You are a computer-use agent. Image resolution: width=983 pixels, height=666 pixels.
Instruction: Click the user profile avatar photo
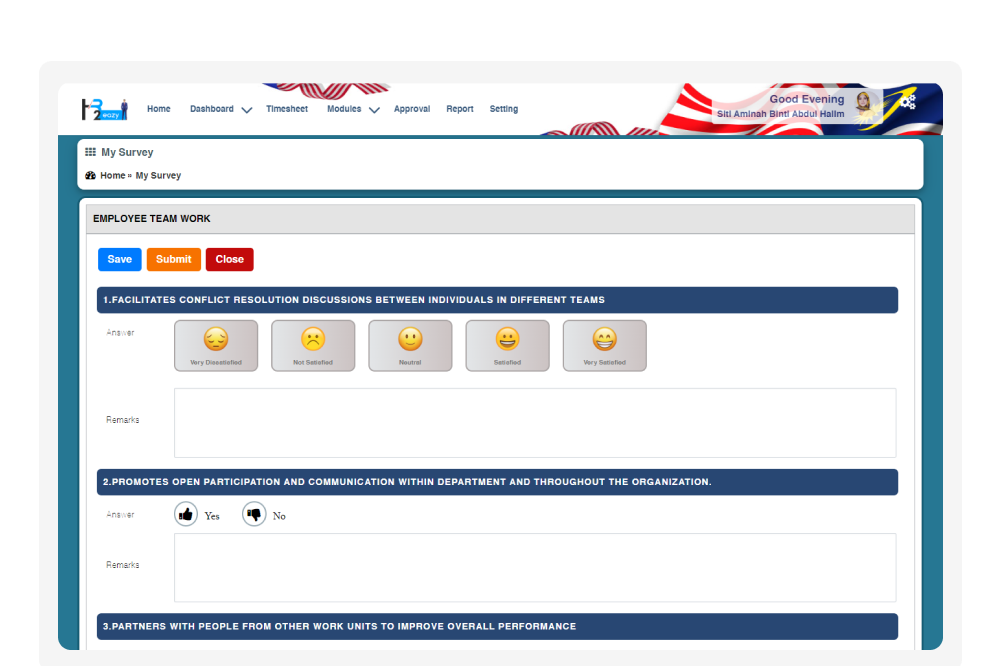pyautogui.click(x=863, y=102)
